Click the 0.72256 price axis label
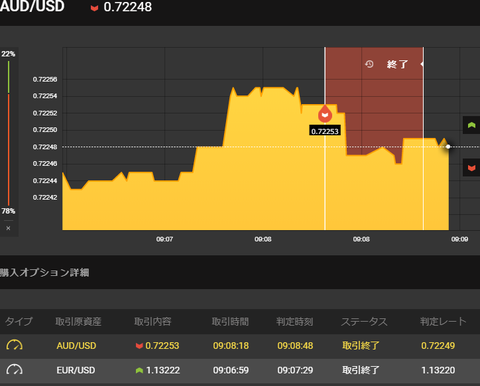The image size is (480, 386). pyautogui.click(x=45, y=79)
